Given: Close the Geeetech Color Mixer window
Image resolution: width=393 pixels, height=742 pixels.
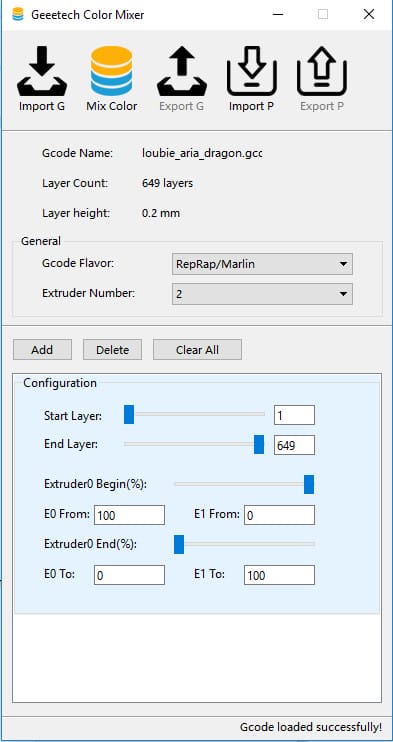Looking at the screenshot, I should [369, 15].
